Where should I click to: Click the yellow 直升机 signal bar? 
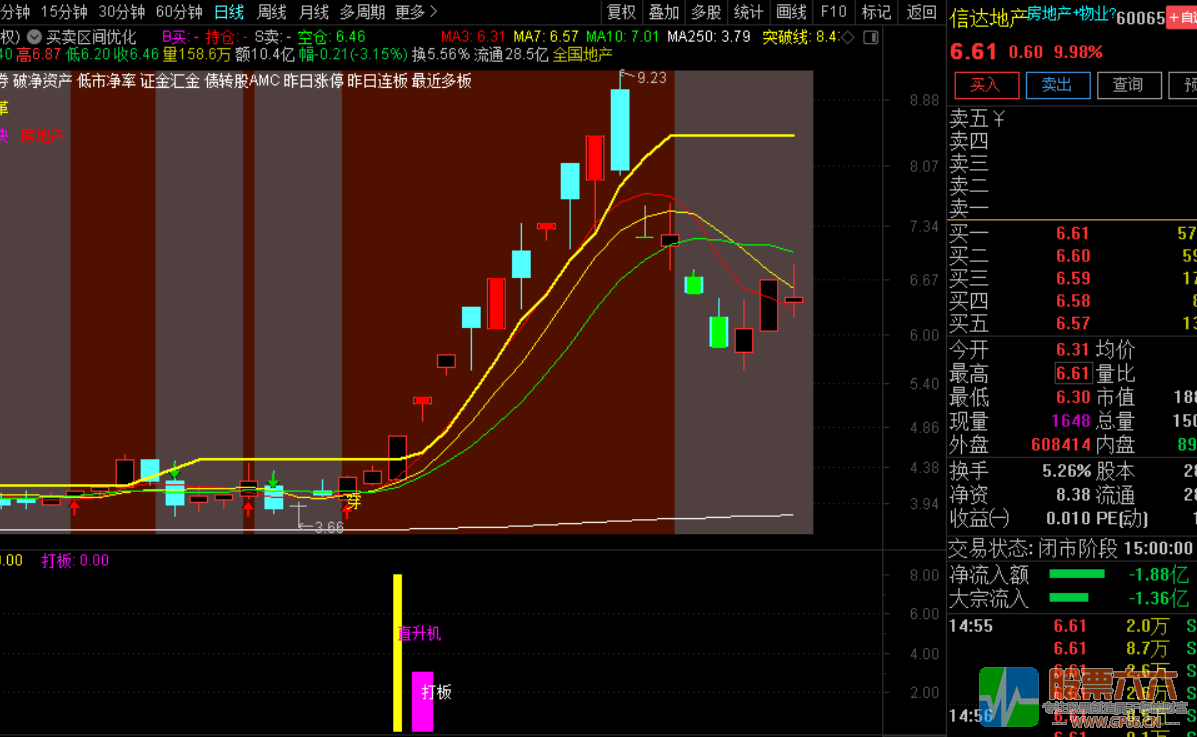(397, 650)
